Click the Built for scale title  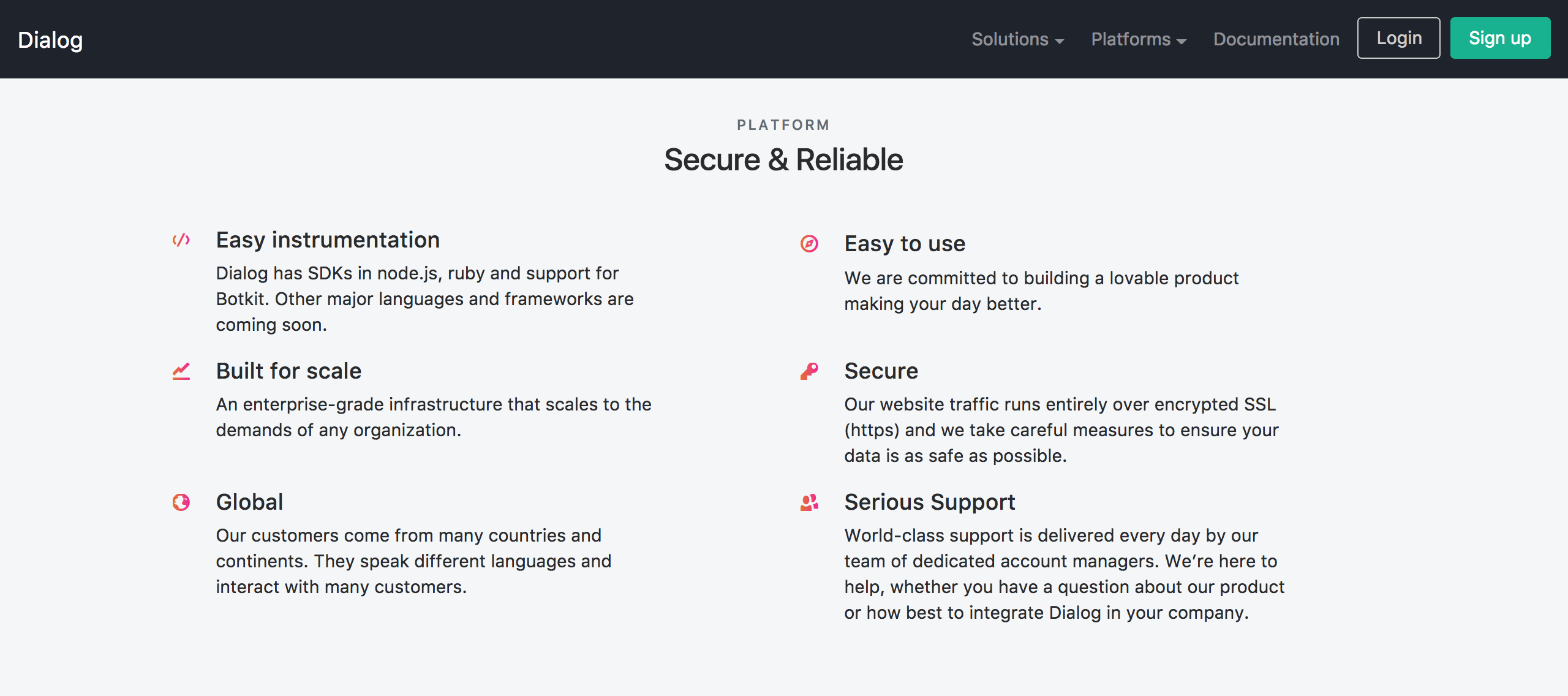(x=288, y=371)
